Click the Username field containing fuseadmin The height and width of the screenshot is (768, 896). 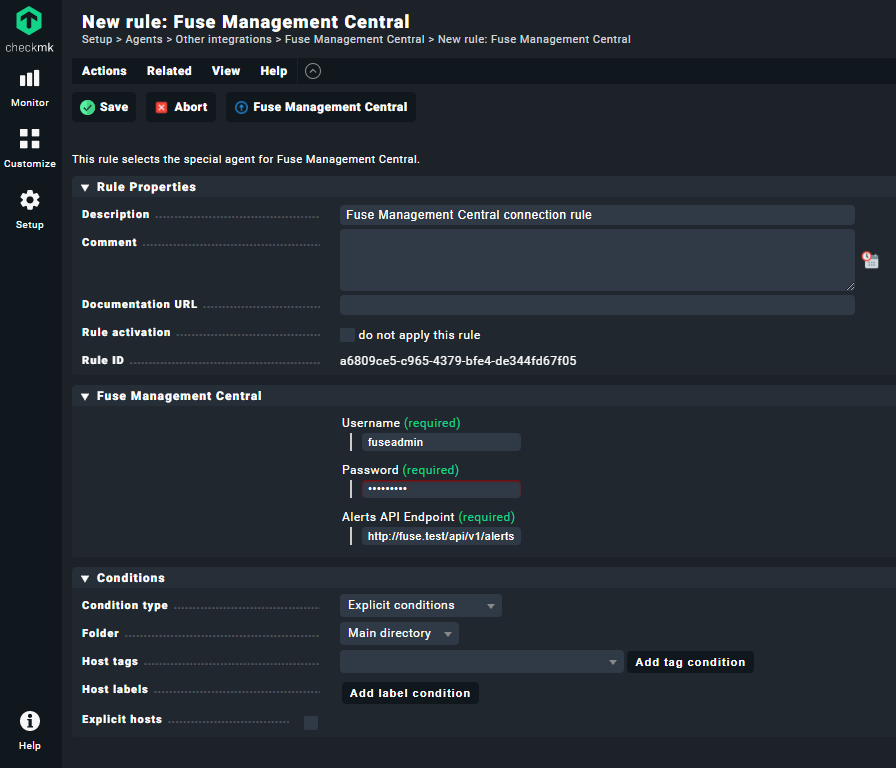tap(441, 442)
